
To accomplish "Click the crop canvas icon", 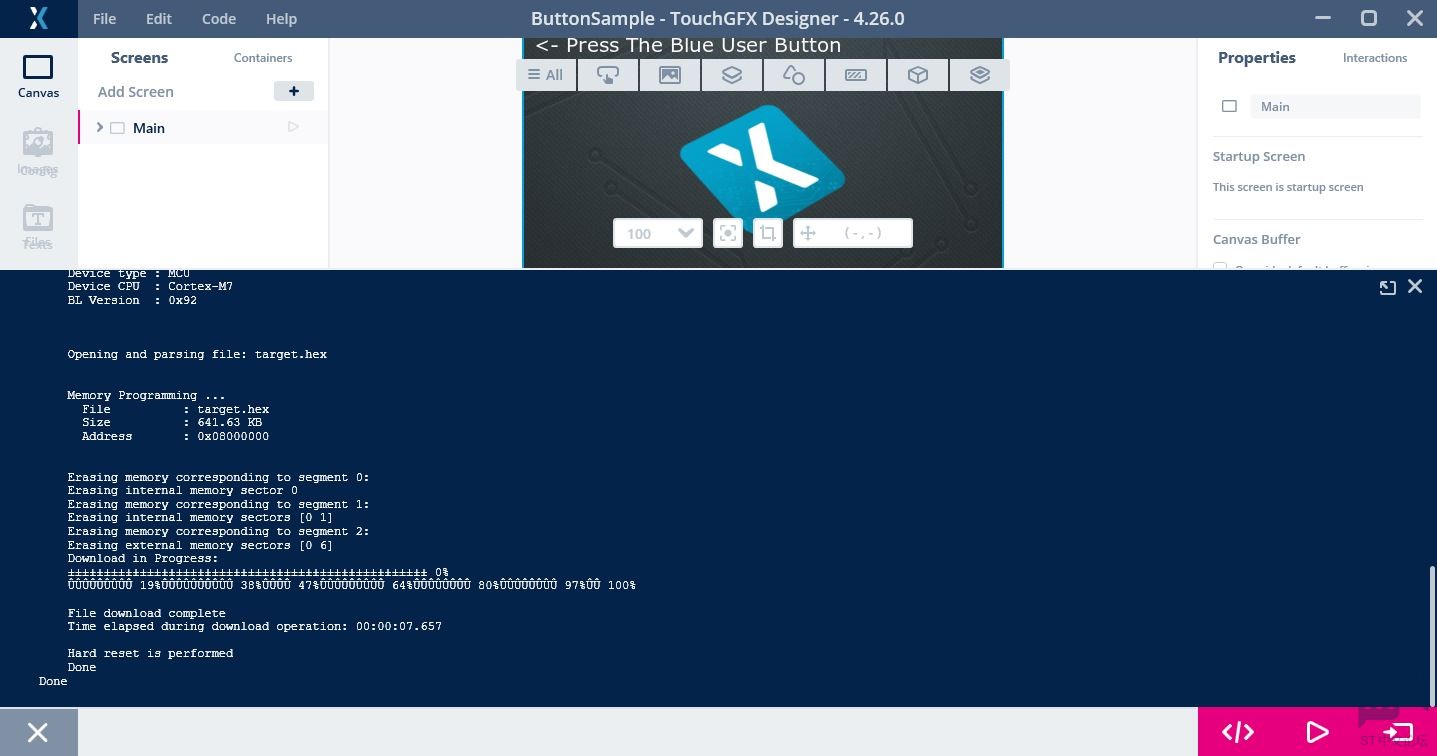I will 768,233.
